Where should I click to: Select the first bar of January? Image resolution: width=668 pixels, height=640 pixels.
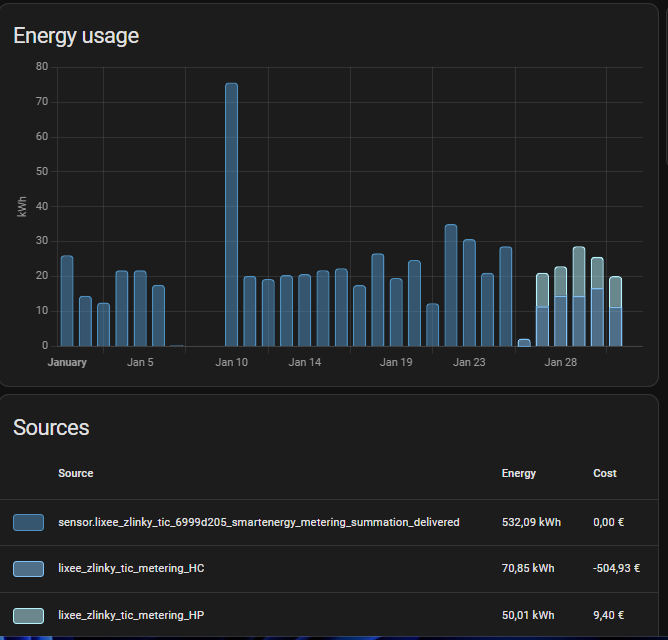click(x=67, y=301)
